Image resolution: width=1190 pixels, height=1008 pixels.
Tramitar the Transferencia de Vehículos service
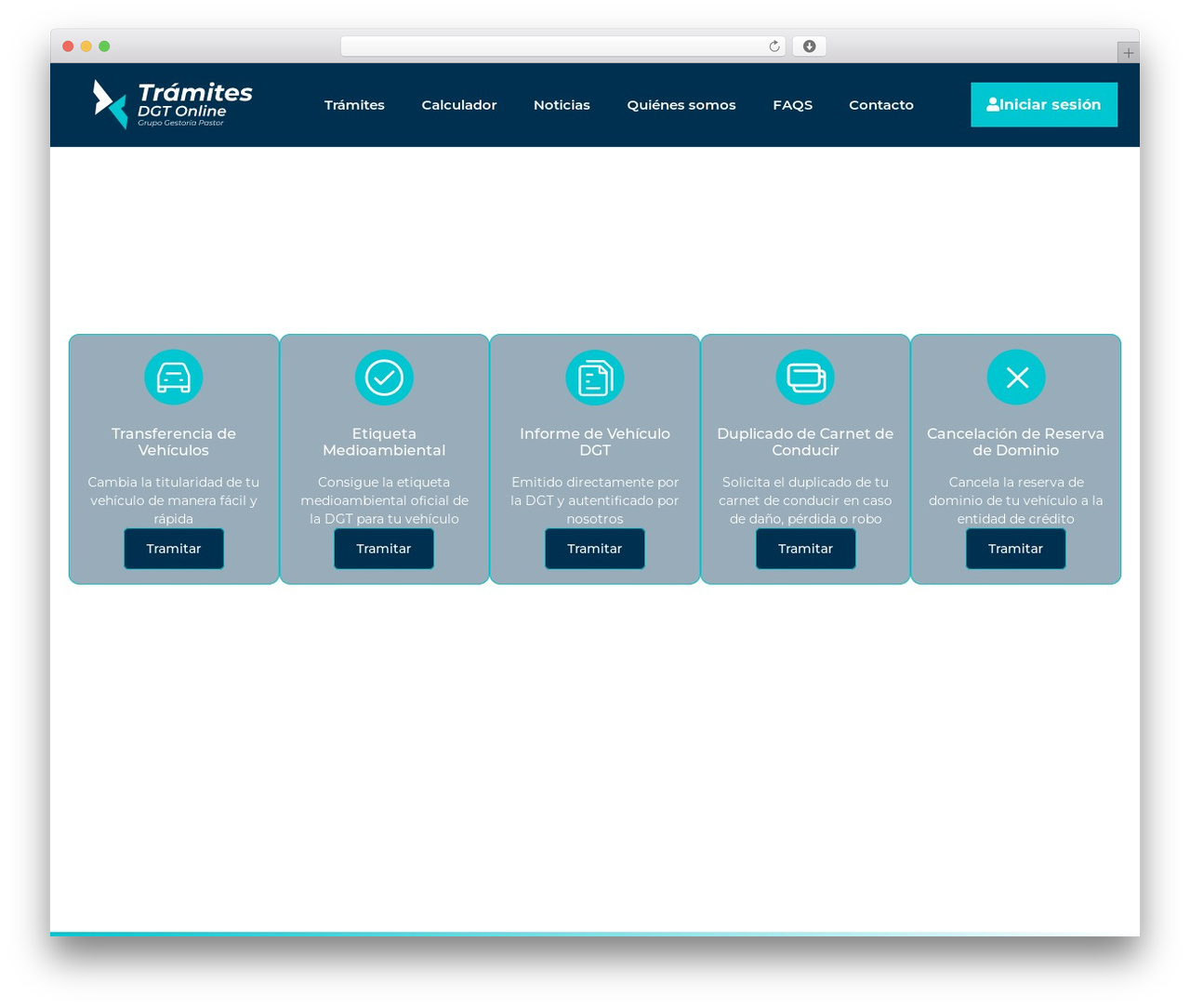174,549
